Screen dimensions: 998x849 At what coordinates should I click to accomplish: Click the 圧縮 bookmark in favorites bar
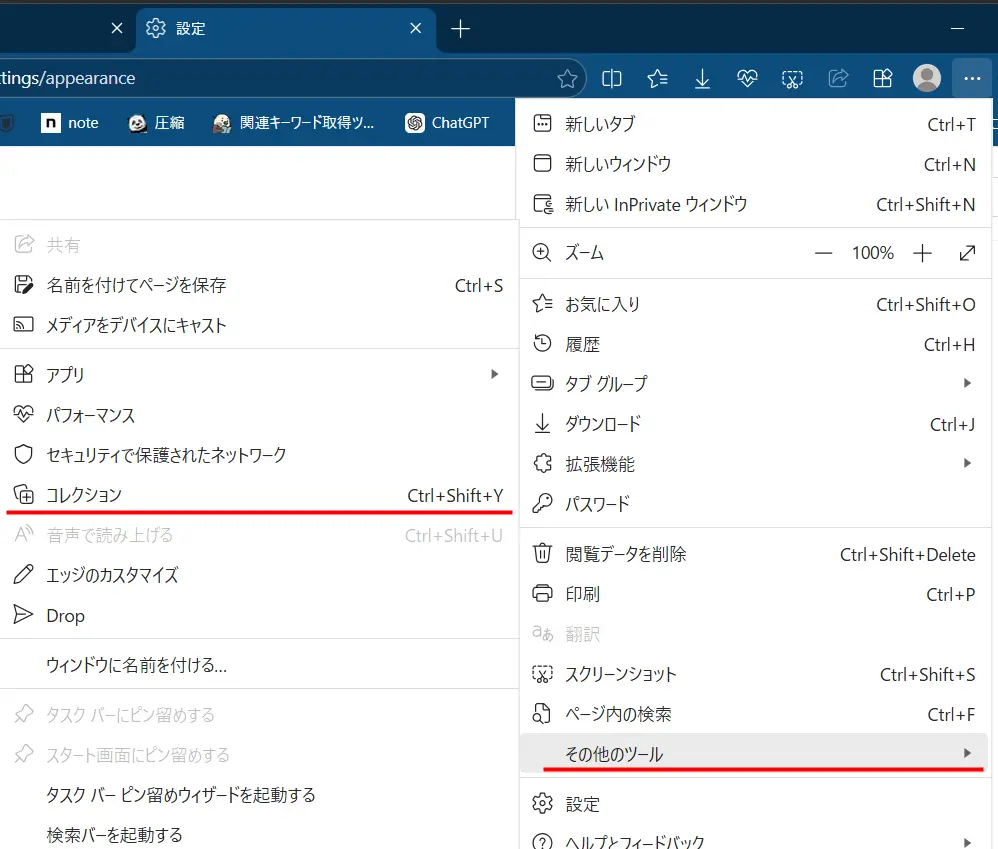[156, 123]
